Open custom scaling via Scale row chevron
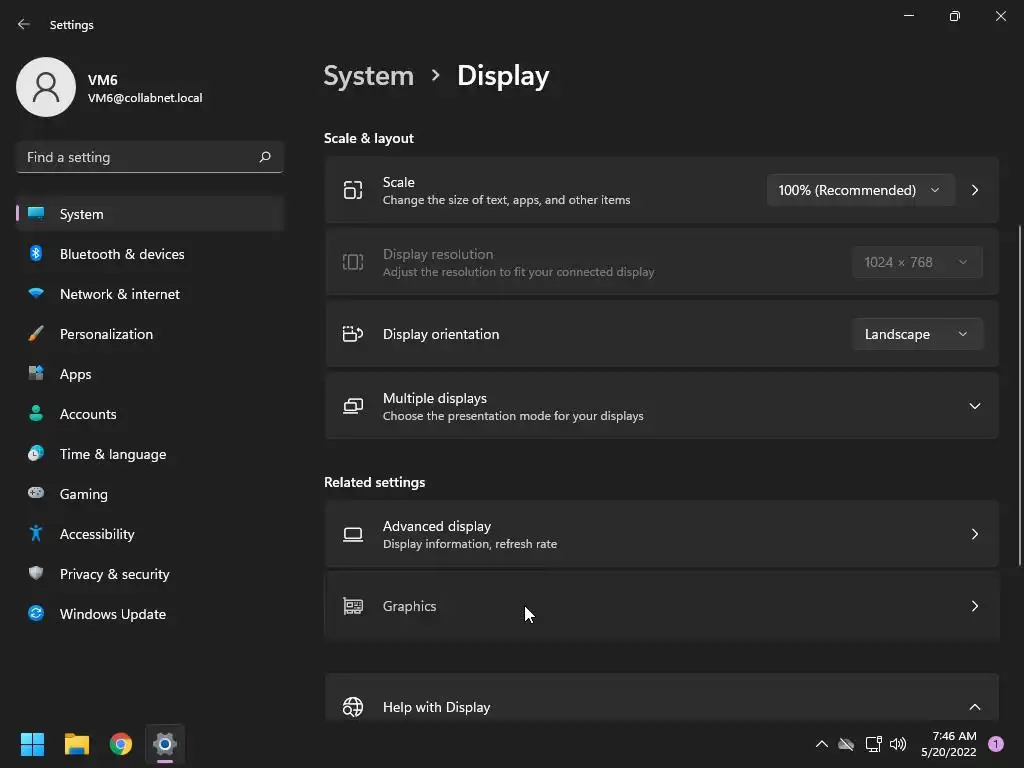This screenshot has height=768, width=1024. pyautogui.click(x=974, y=190)
